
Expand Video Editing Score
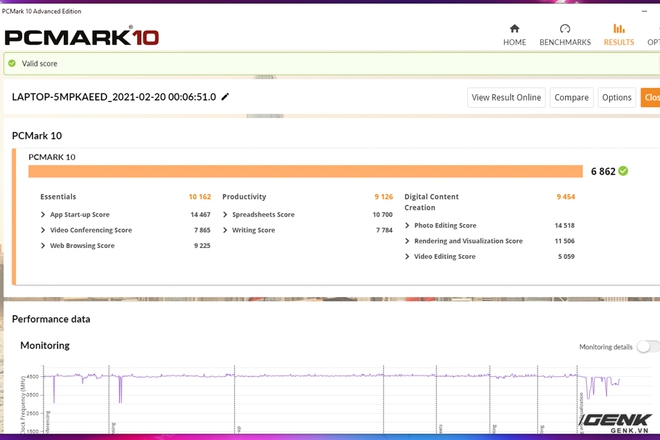407,256
